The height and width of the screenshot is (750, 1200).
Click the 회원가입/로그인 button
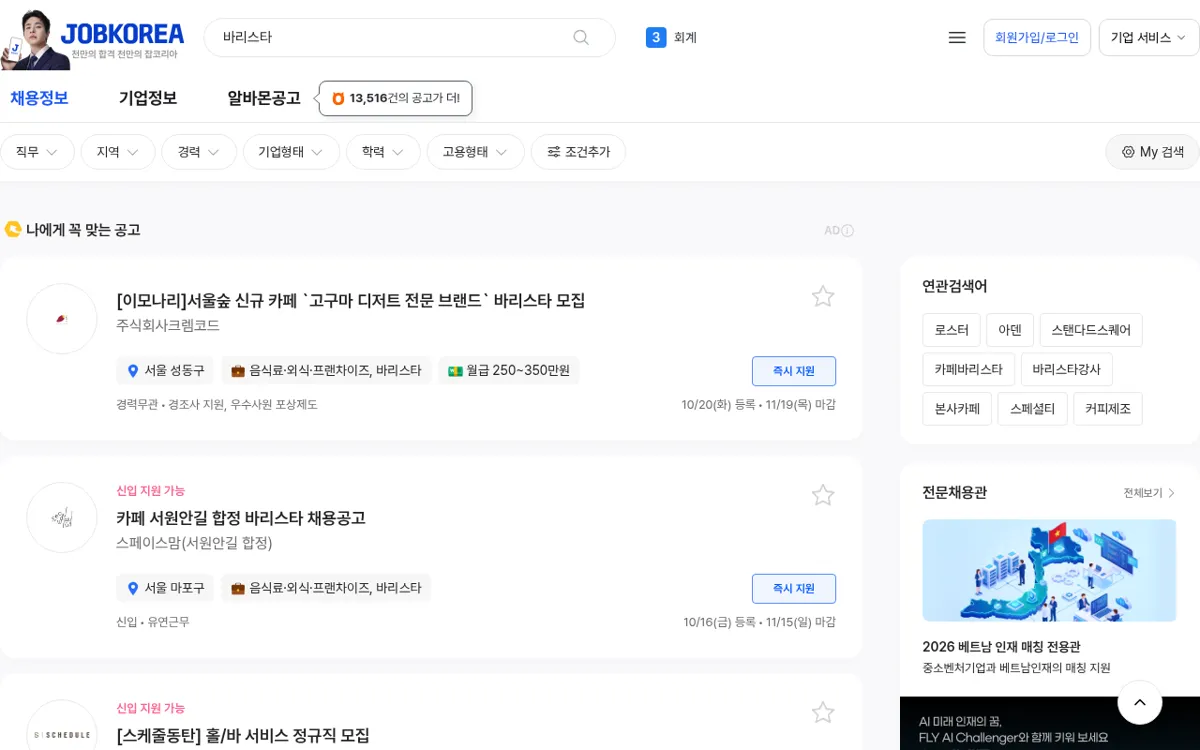(1037, 37)
